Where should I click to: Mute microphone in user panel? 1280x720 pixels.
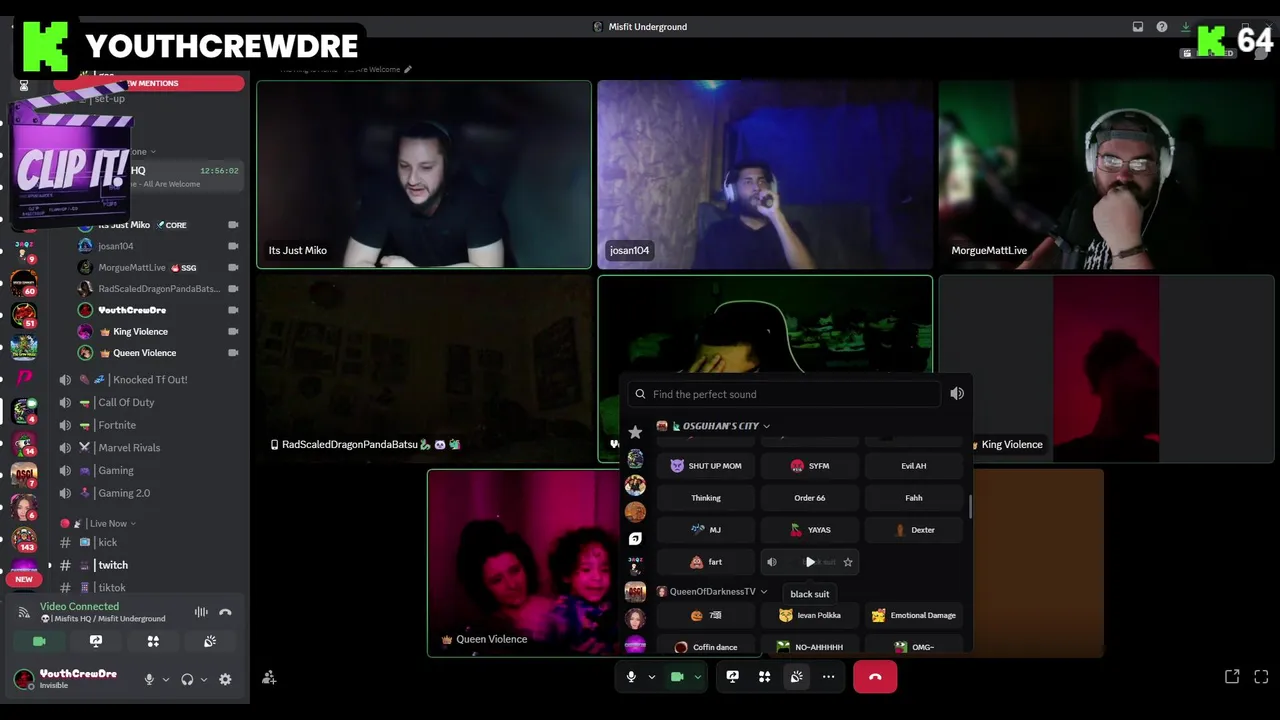tap(149, 679)
